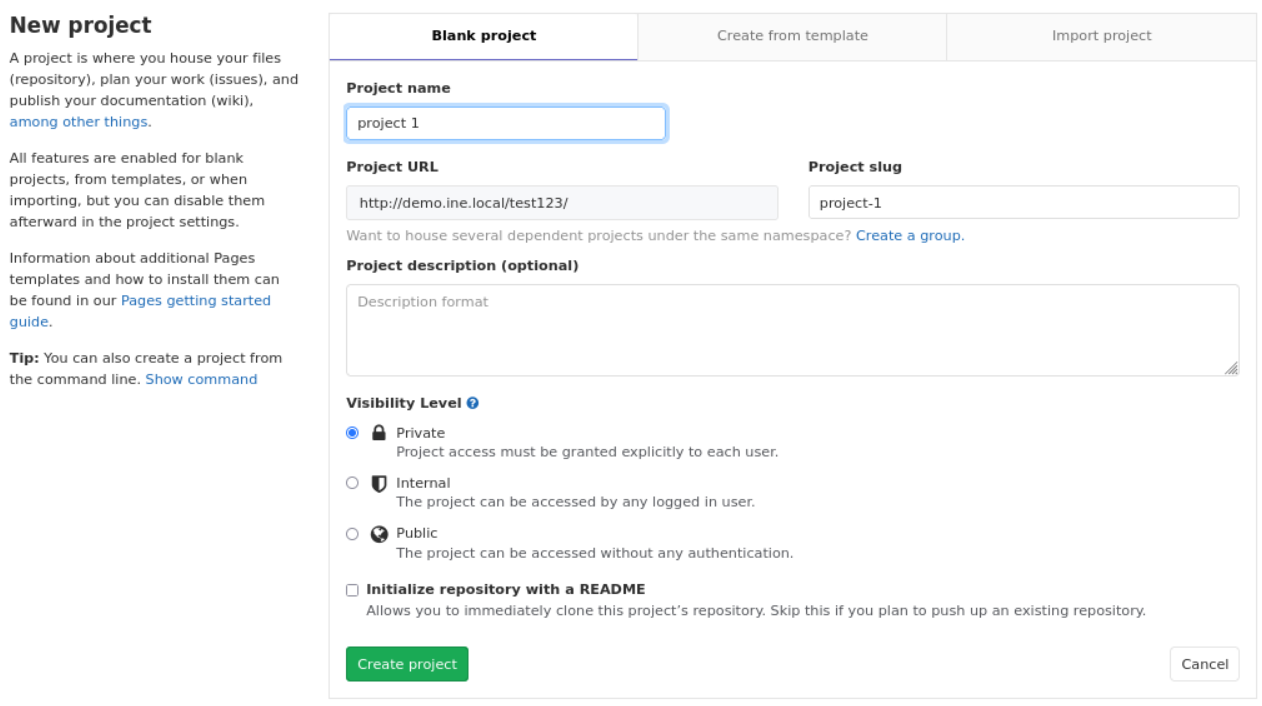Click the description box resize grip

click(1232, 368)
